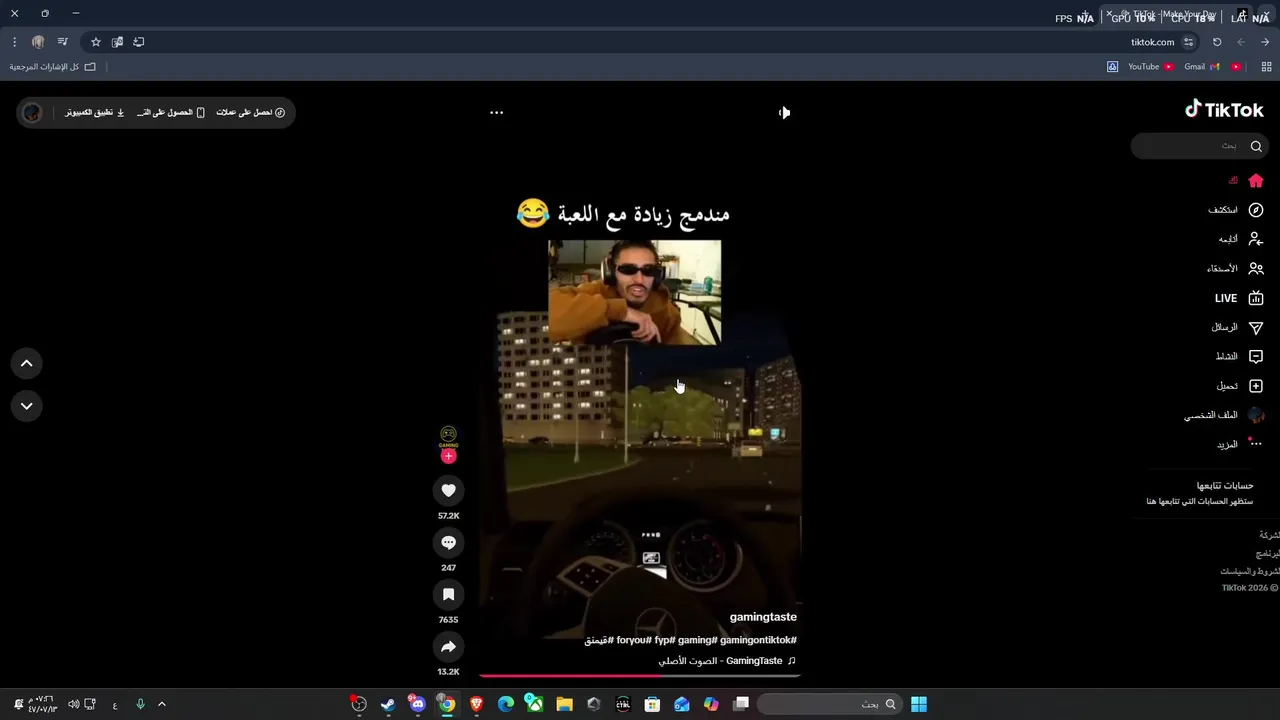Click the browser forward arrow
The height and width of the screenshot is (720, 1280).
(x=1241, y=42)
